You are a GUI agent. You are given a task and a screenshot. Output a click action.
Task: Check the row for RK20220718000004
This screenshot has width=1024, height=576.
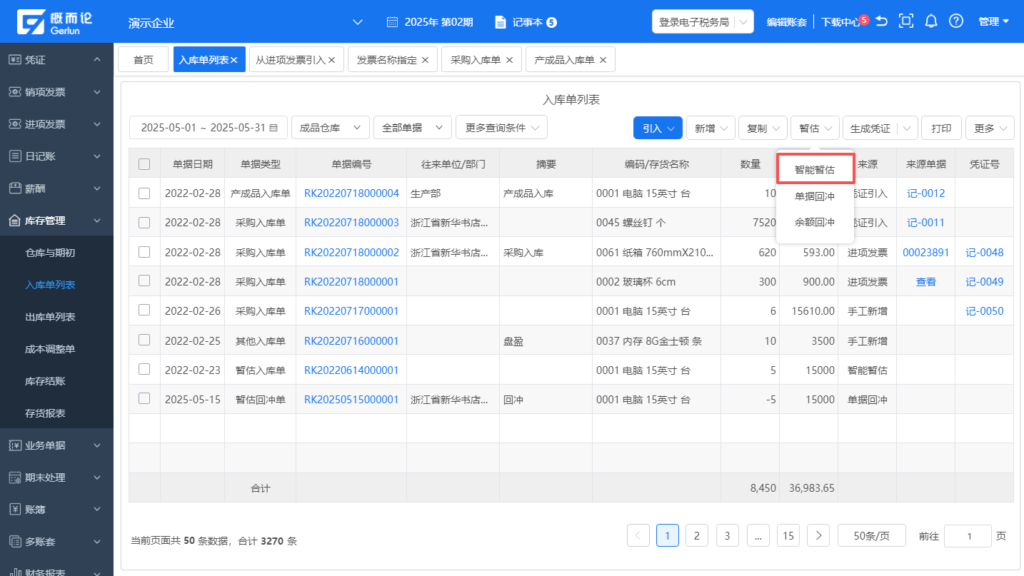[144, 193]
